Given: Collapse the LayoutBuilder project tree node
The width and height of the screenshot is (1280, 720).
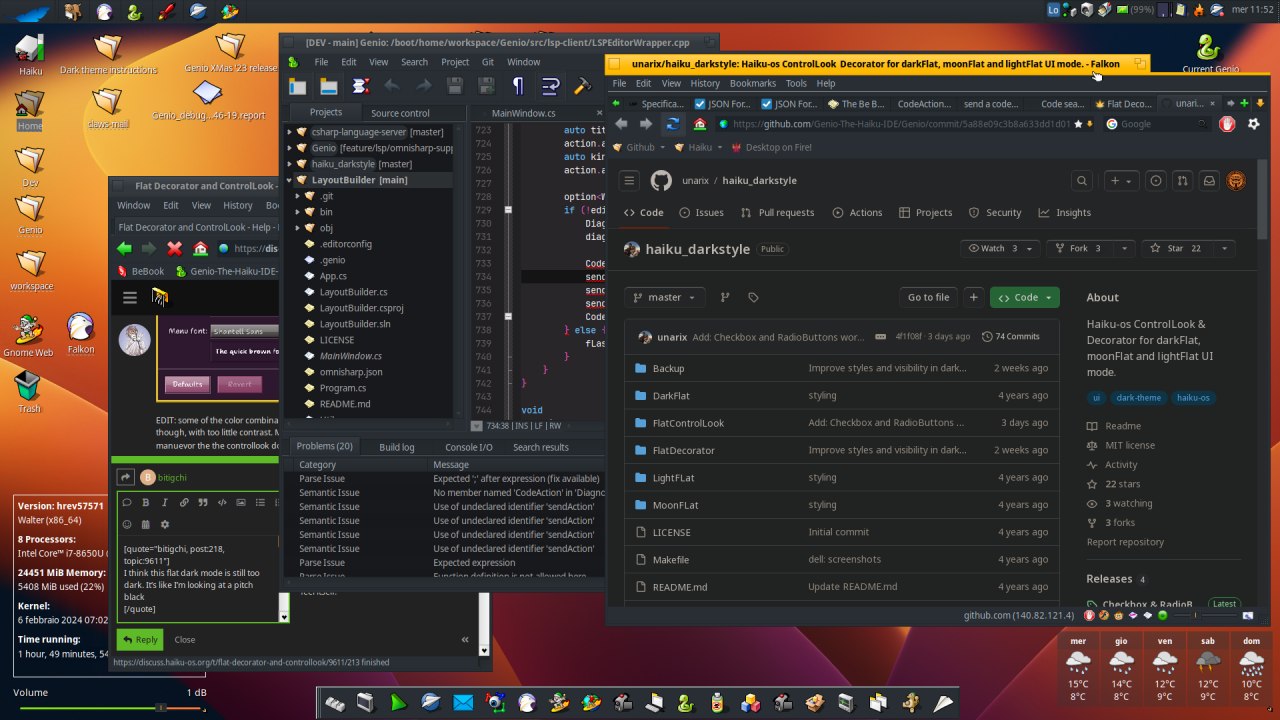Looking at the screenshot, I should click(290, 180).
